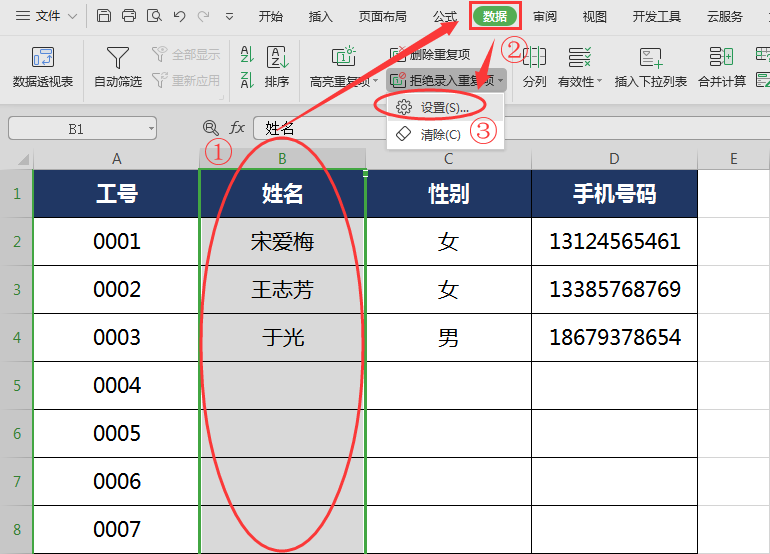Click the 数据透视表 icon
The height and width of the screenshot is (554, 770).
(x=43, y=57)
